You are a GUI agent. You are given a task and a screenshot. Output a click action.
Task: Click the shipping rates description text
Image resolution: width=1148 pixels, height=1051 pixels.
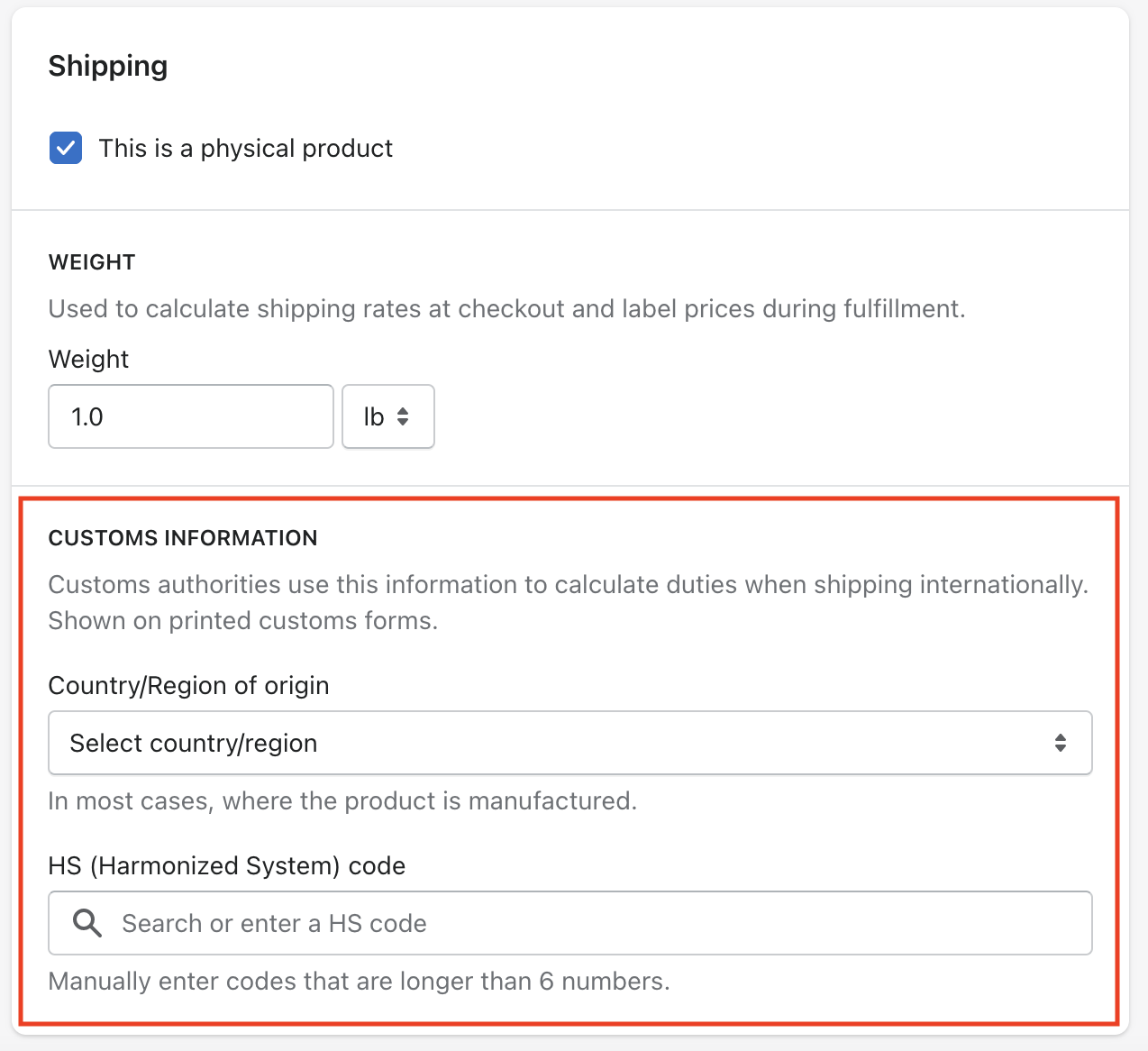(506, 308)
